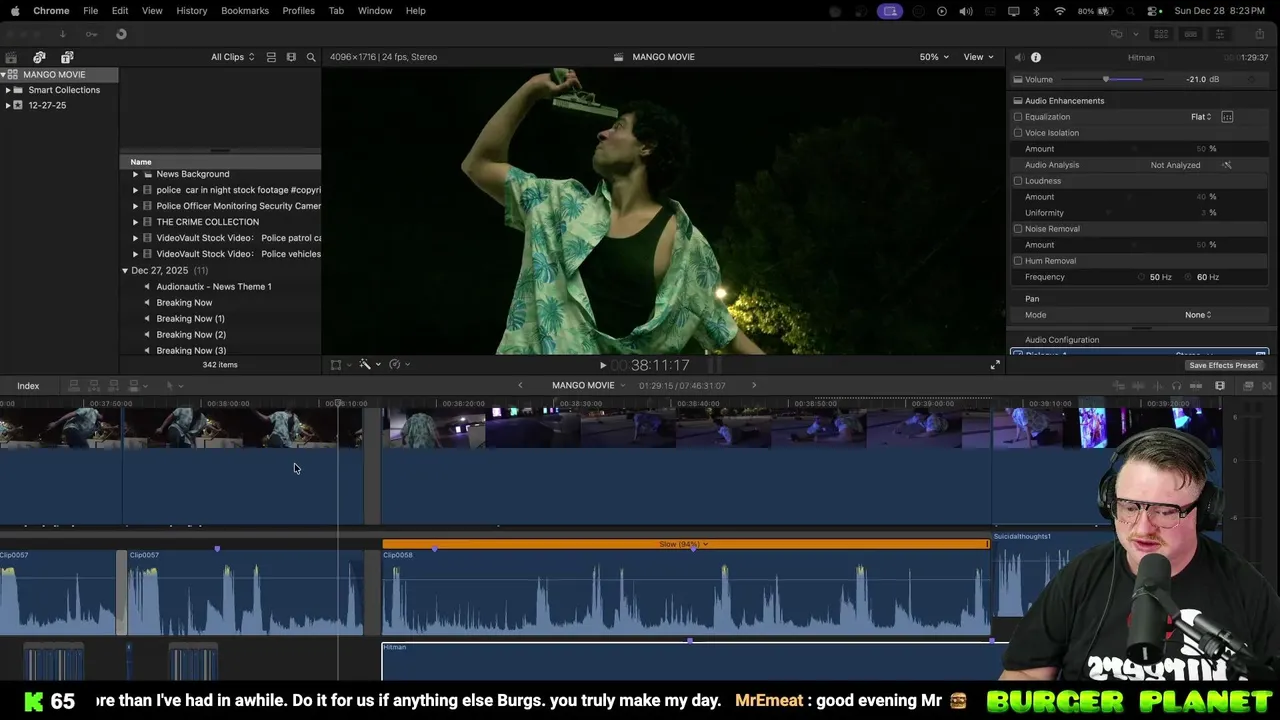Click the keyword editor key icon

(x=91, y=34)
